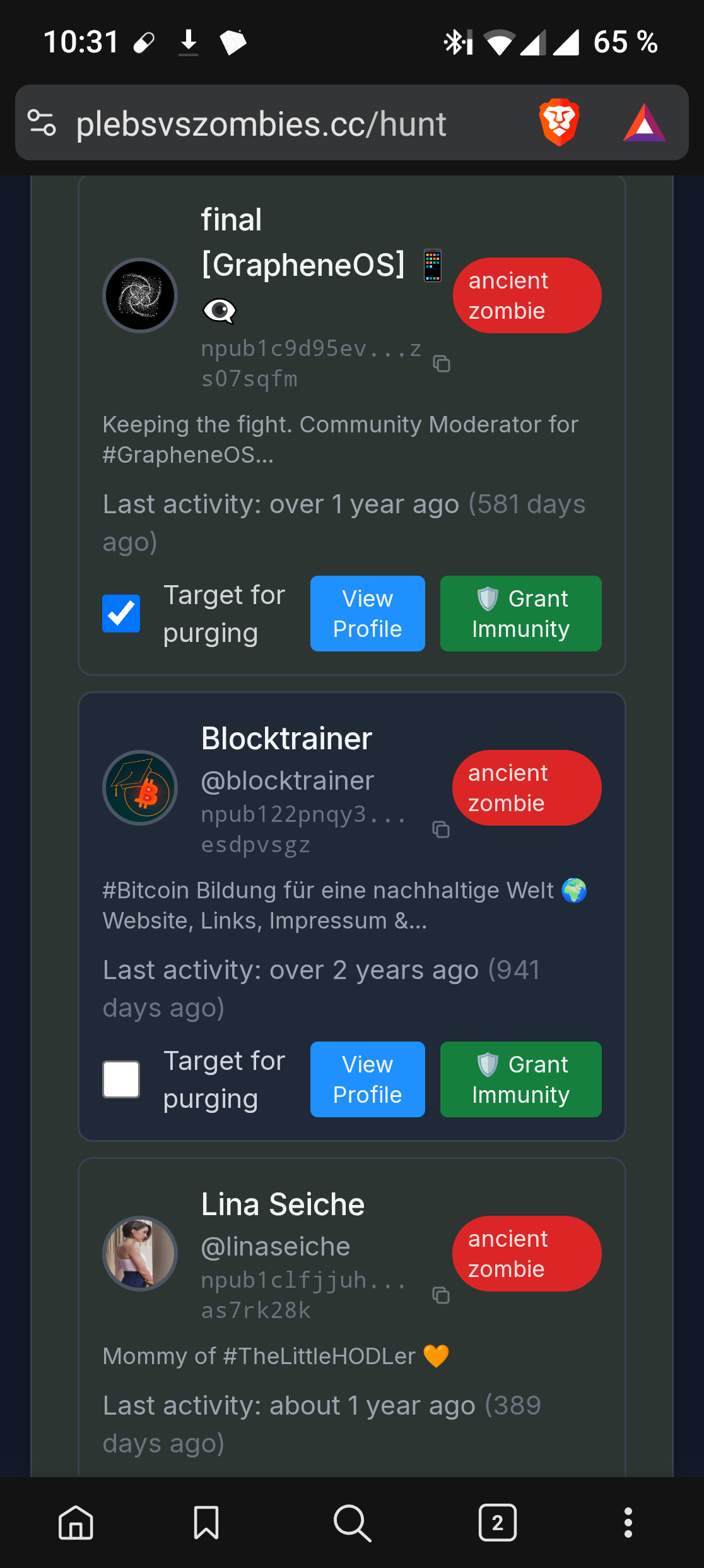Viewport: 704px width, 1568px height.
Task: Go to browser home page
Action: tap(76, 1523)
